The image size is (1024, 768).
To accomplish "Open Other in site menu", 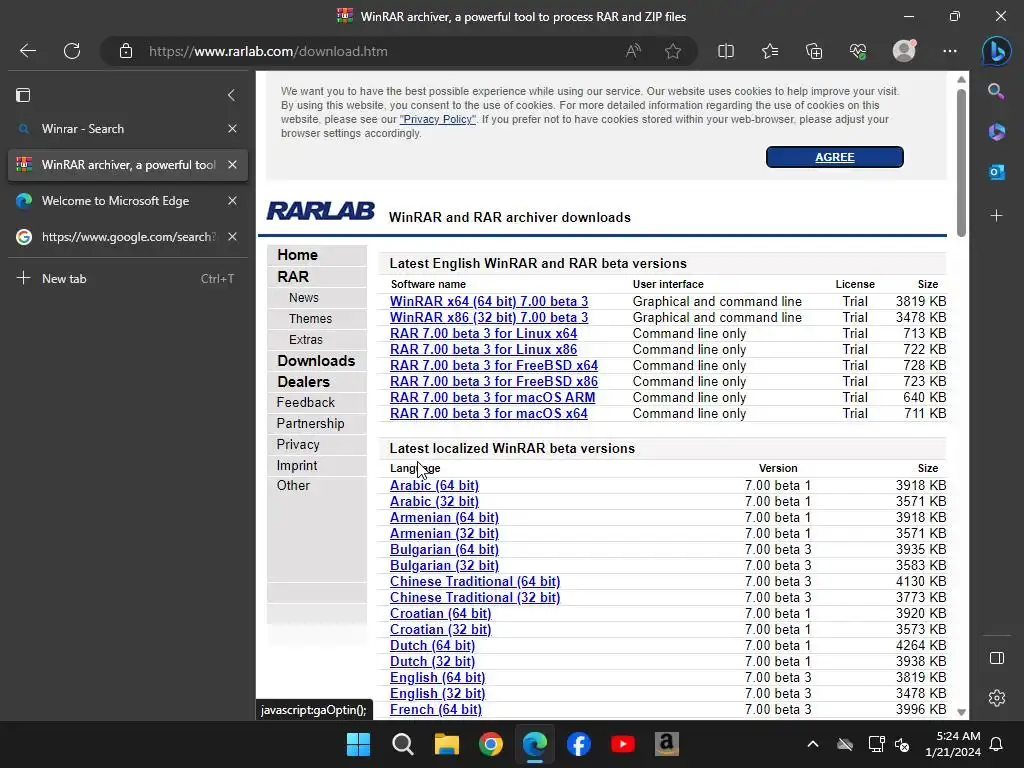I will 293,485.
